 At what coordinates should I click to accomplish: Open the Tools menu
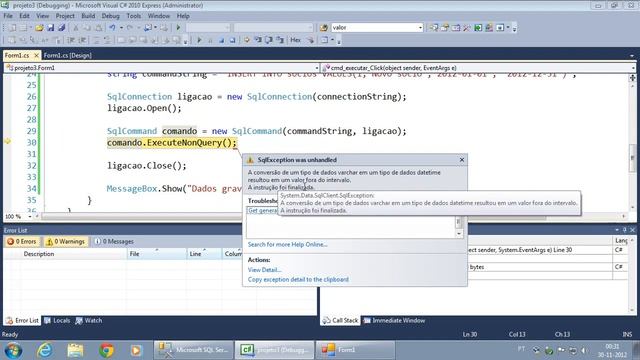pyautogui.click(x=133, y=16)
